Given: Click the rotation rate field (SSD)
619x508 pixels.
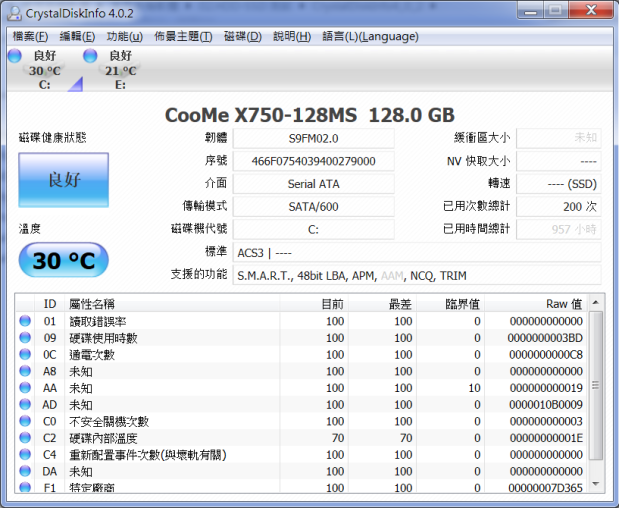Looking at the screenshot, I should pyautogui.click(x=559, y=184).
